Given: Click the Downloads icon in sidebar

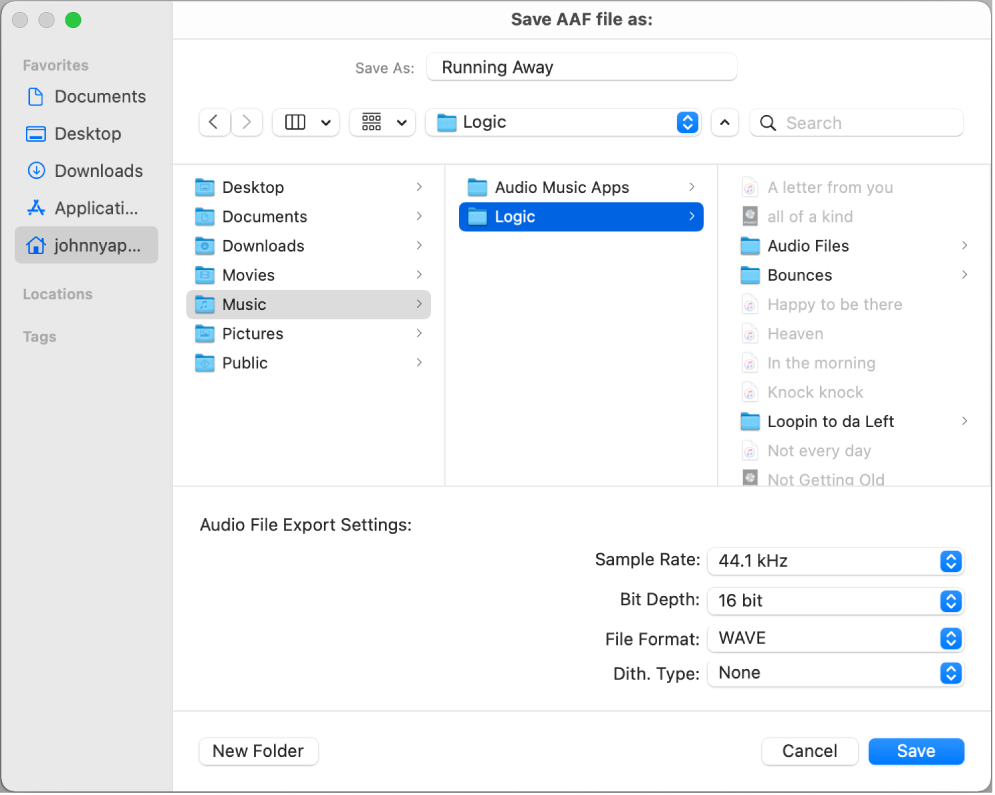Looking at the screenshot, I should click(x=36, y=171).
